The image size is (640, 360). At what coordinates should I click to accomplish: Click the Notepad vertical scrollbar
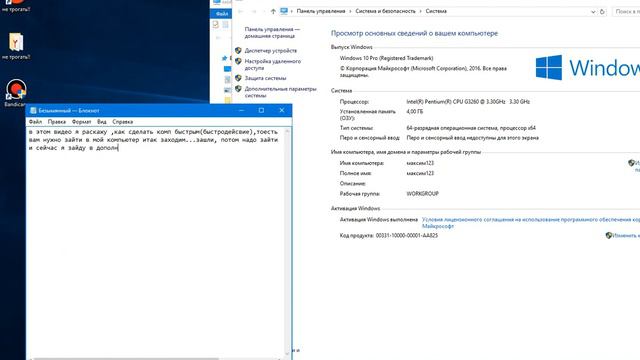click(x=287, y=241)
